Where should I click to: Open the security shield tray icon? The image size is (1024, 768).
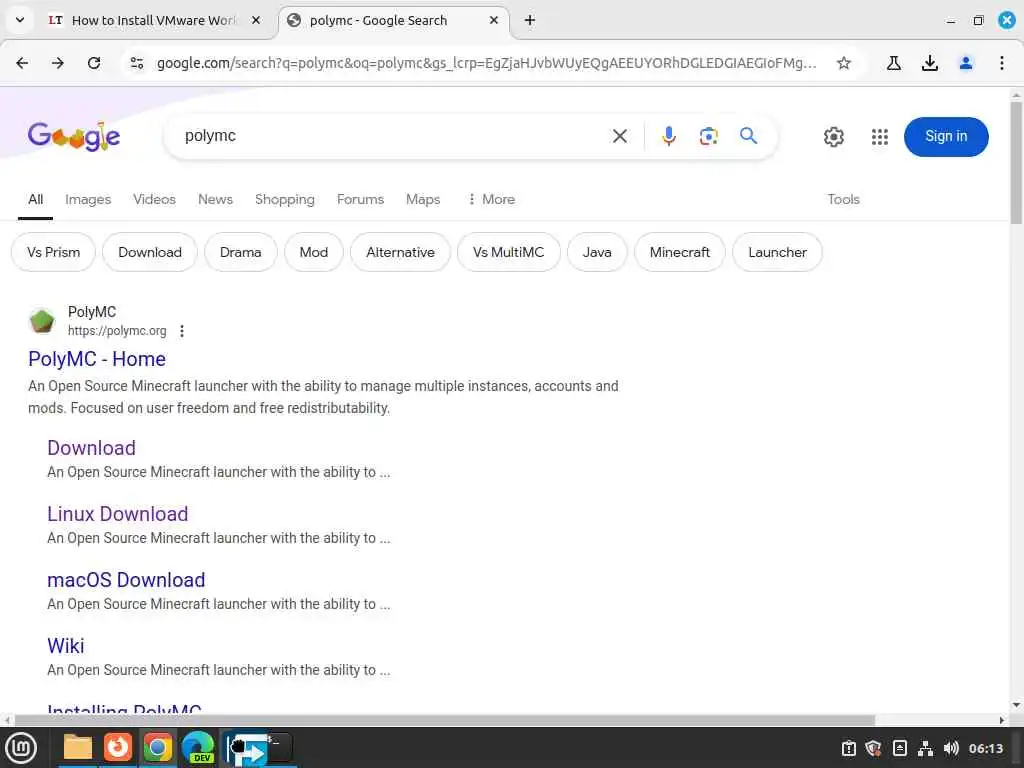[873, 748]
